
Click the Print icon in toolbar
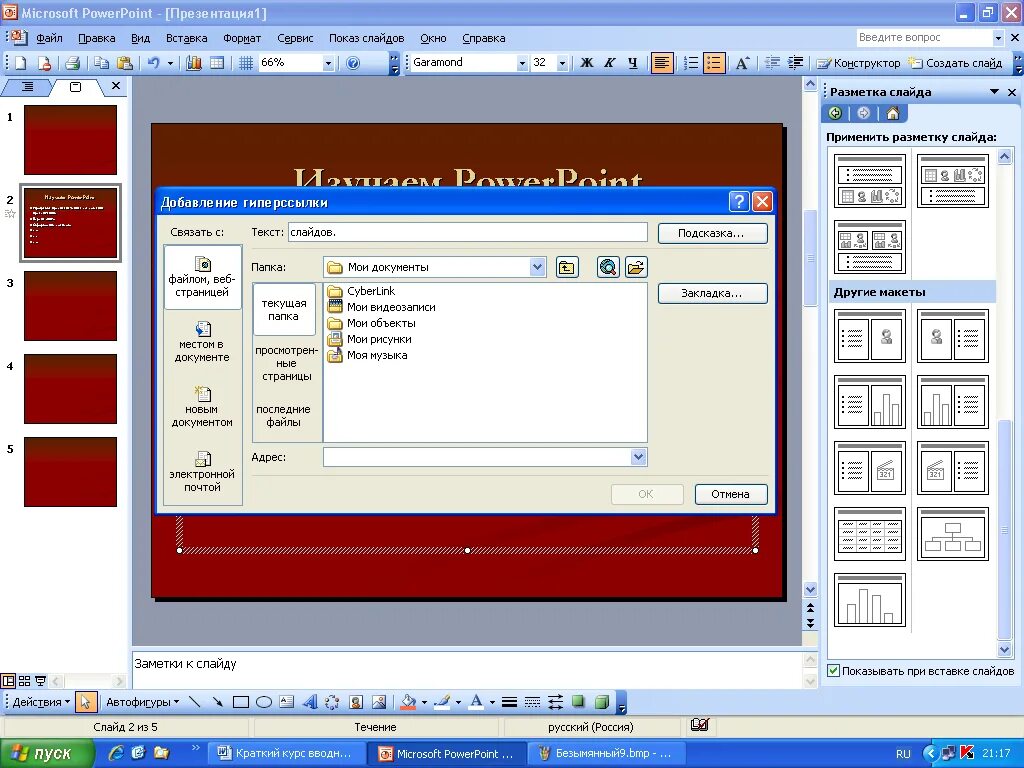coord(72,63)
